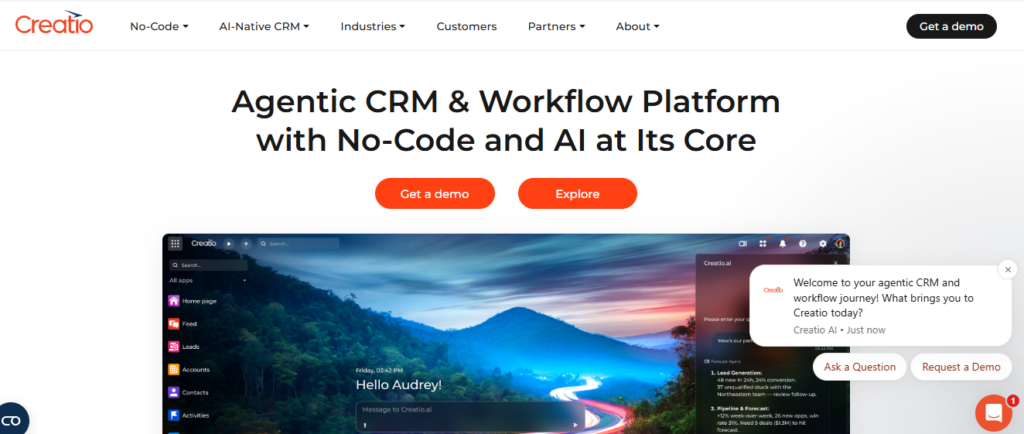Click the black Get a demo header button
Screen dimensions: 1024x434
[951, 26]
